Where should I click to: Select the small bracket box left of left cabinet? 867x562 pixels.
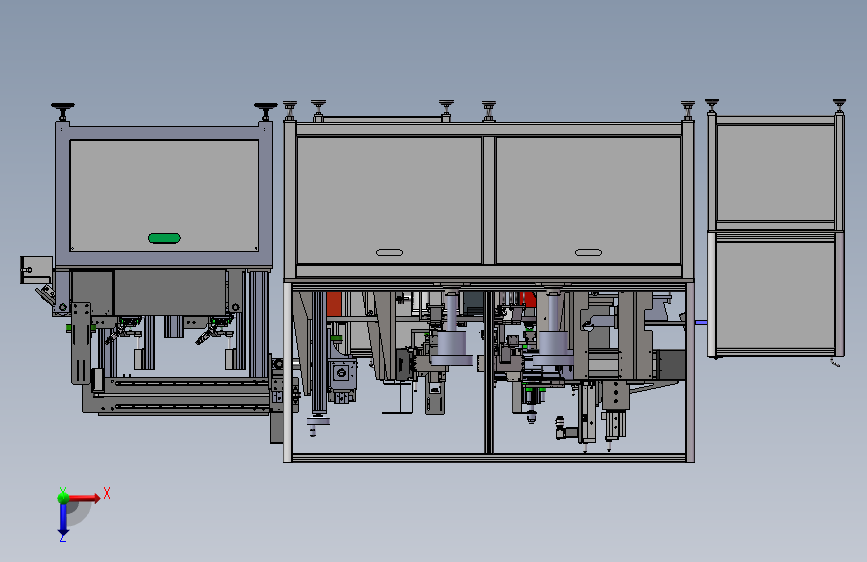tap(36, 269)
